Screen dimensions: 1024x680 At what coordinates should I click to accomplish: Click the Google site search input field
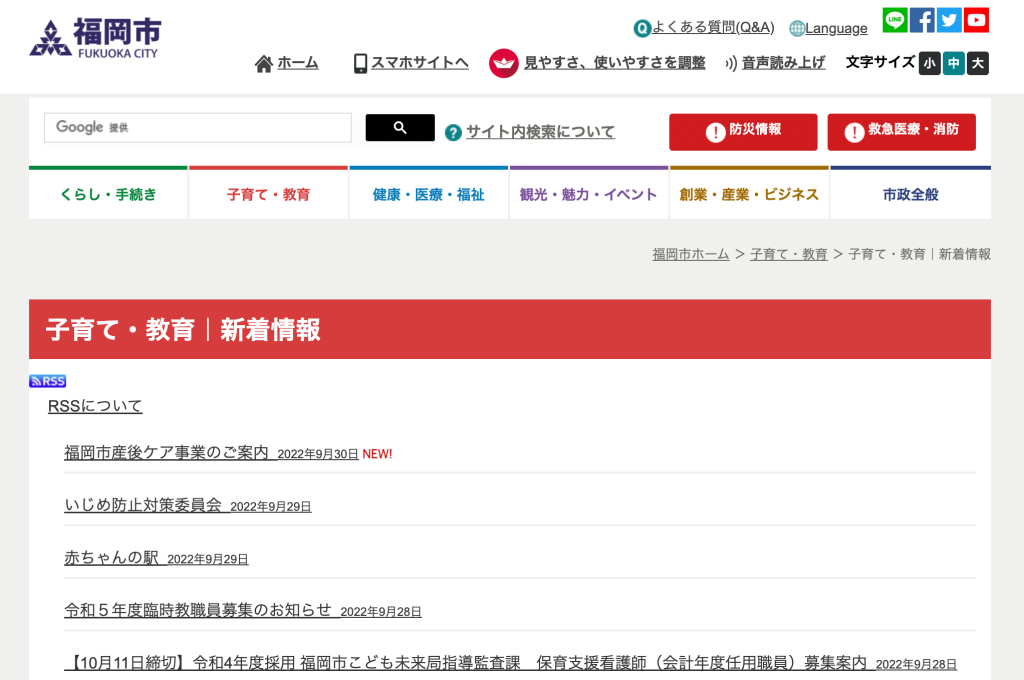(198, 127)
